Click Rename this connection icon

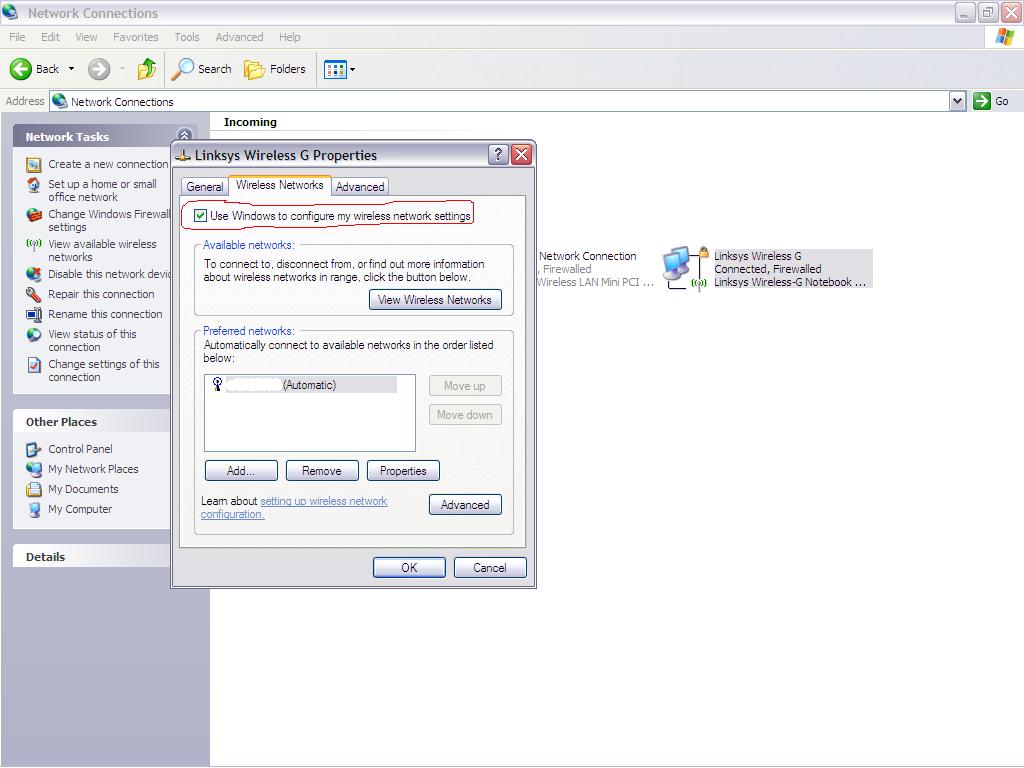[34, 315]
